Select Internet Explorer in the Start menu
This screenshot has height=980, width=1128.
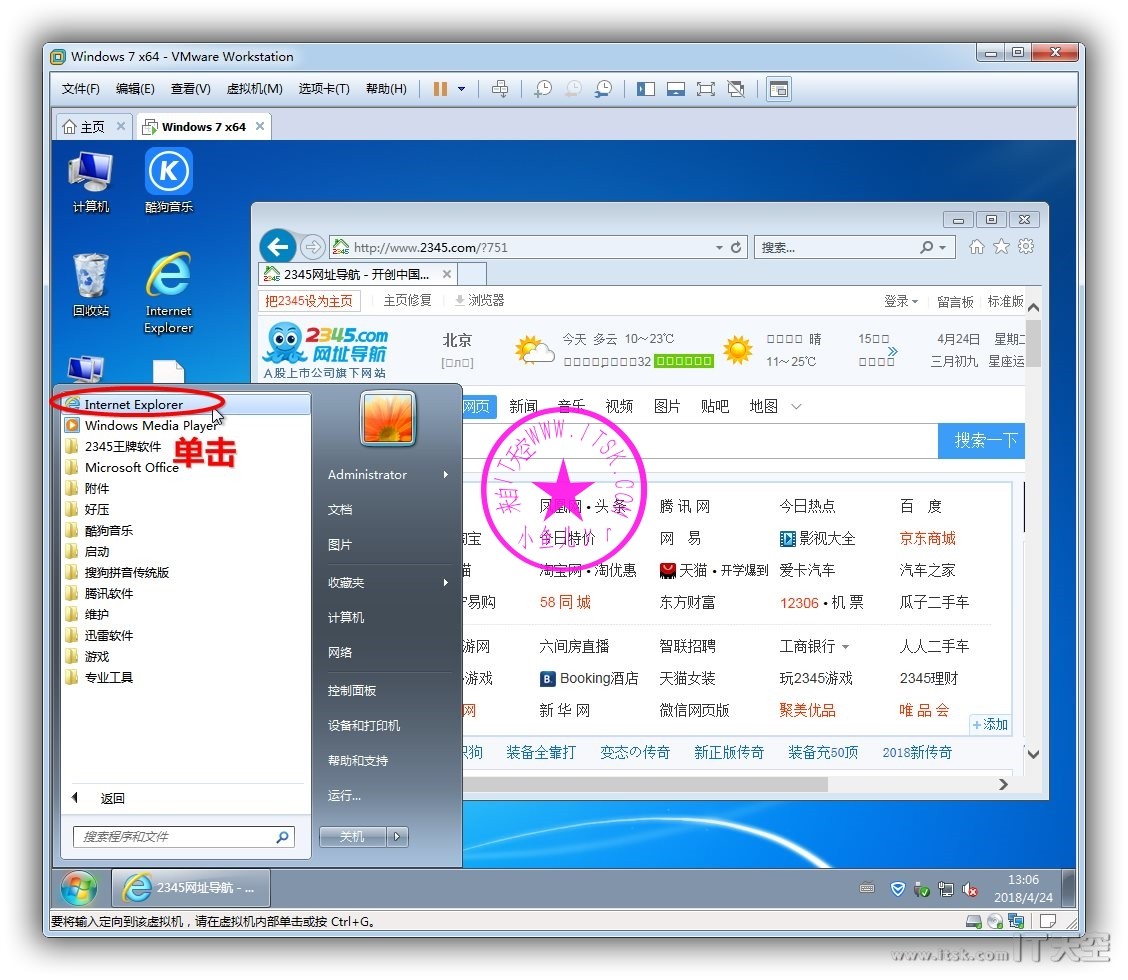(134, 404)
